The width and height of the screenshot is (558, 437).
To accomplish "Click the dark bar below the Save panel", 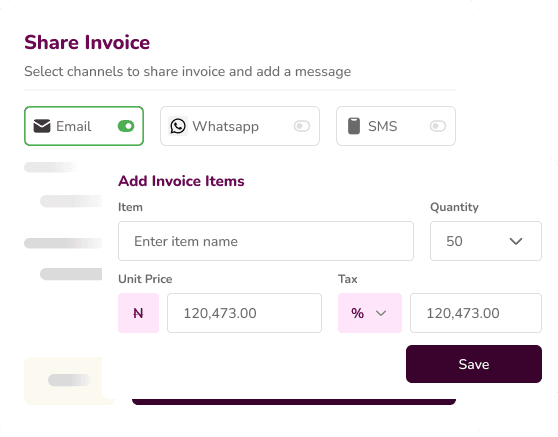I will point(294,402).
